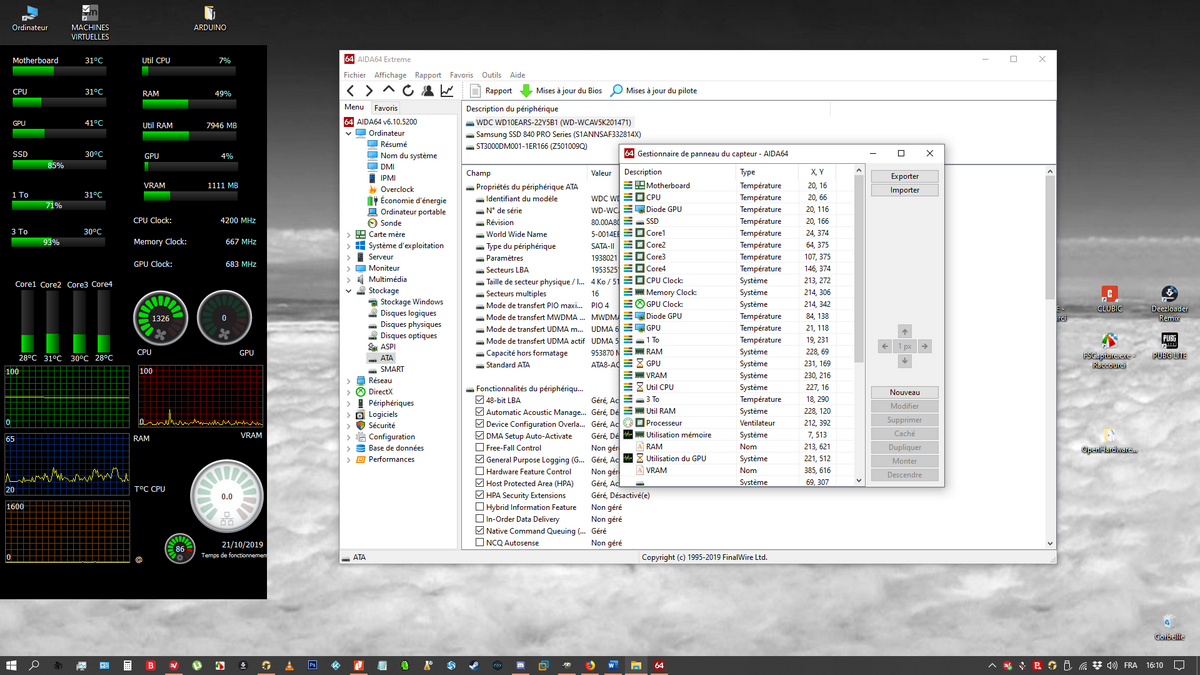Click Importer in sensor panel manager

click(904, 190)
